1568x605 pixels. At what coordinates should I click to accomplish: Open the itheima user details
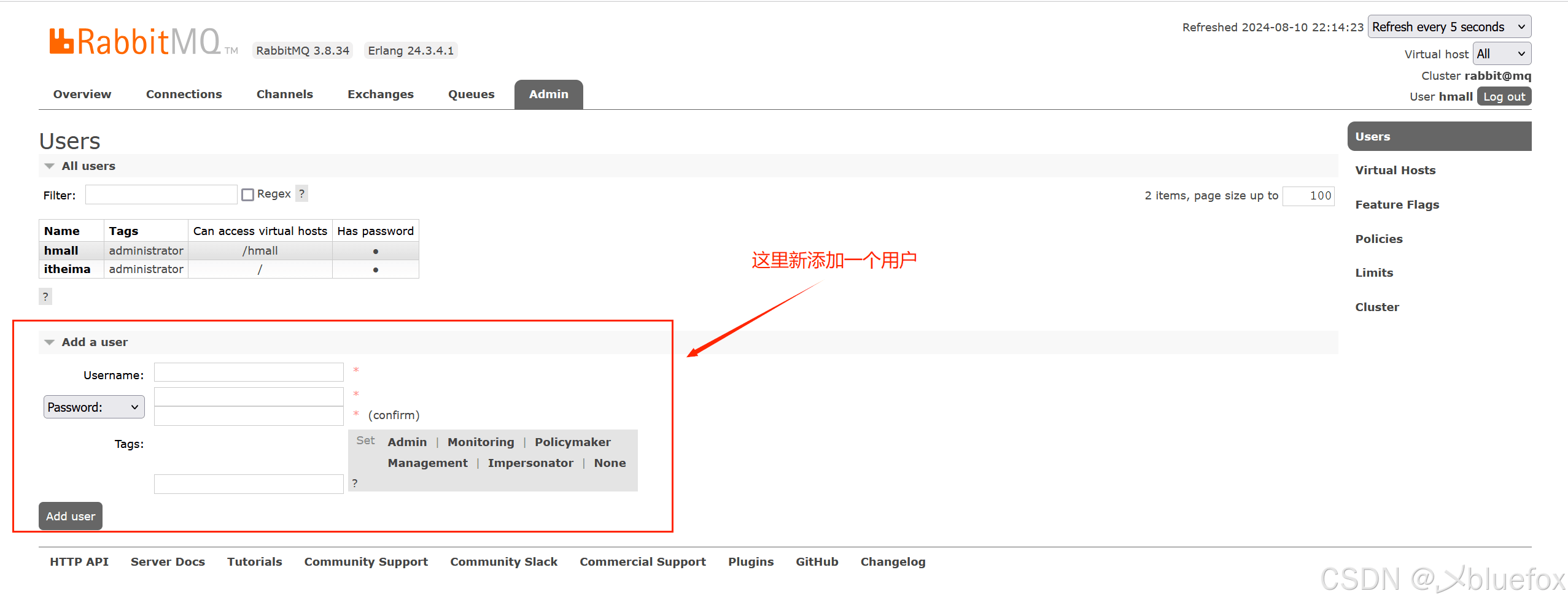point(67,269)
